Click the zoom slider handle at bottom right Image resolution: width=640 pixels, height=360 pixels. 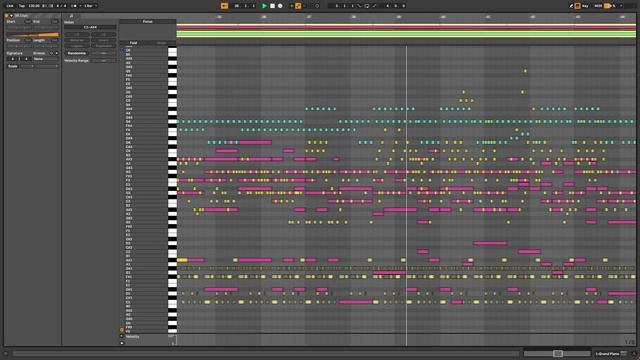click(558, 353)
